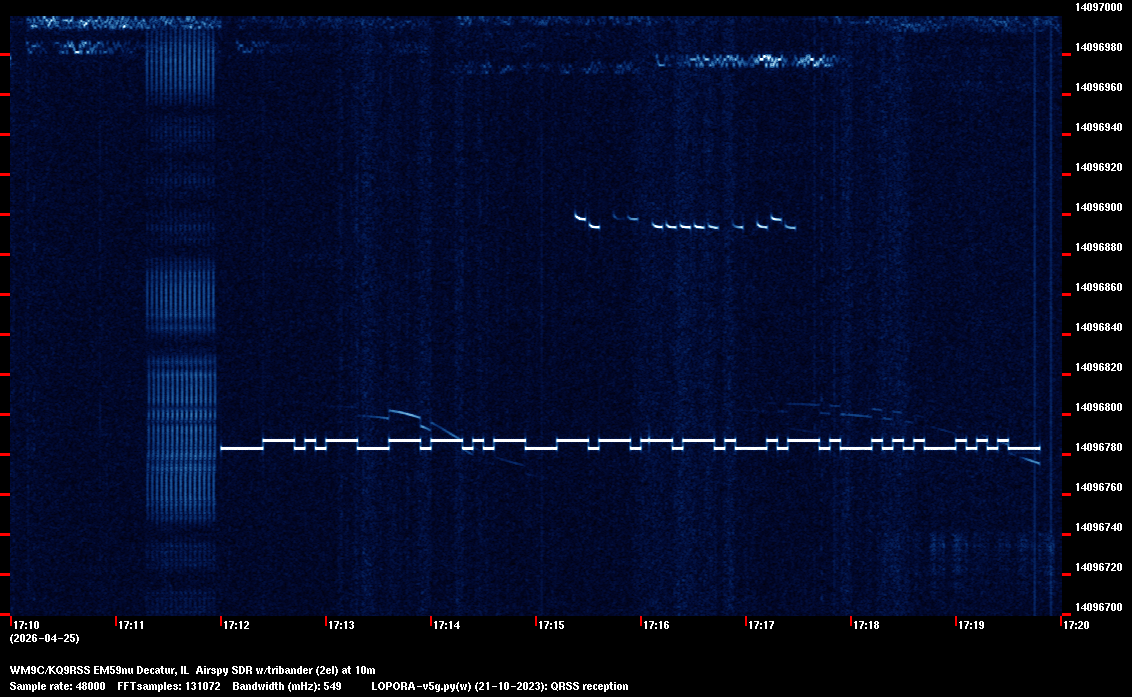This screenshot has height=697, width=1132.
Task: Click the WM9C/KQ9RSS station caption line
Action: click(192, 670)
